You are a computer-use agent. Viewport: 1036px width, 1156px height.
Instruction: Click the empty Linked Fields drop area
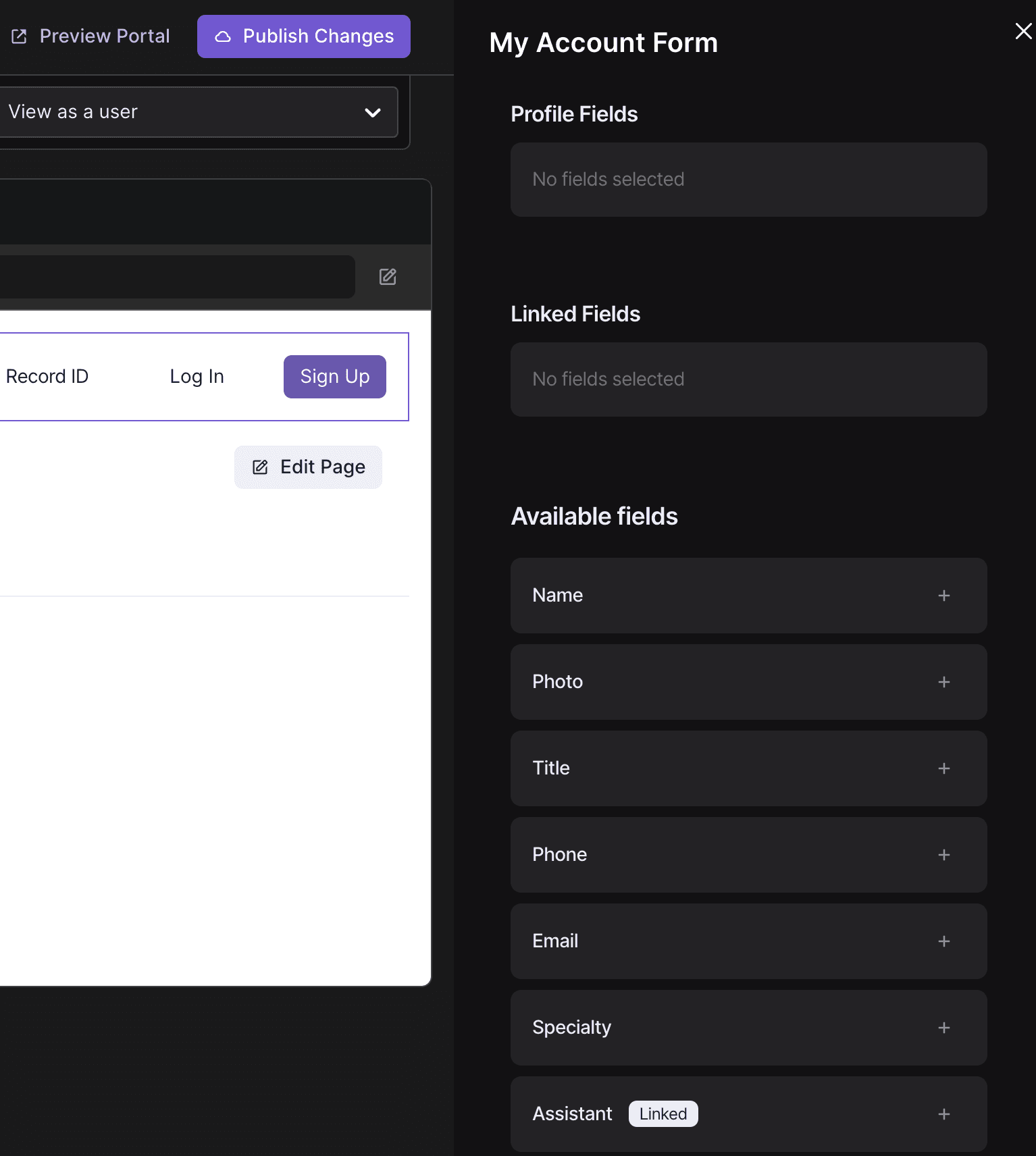click(748, 379)
